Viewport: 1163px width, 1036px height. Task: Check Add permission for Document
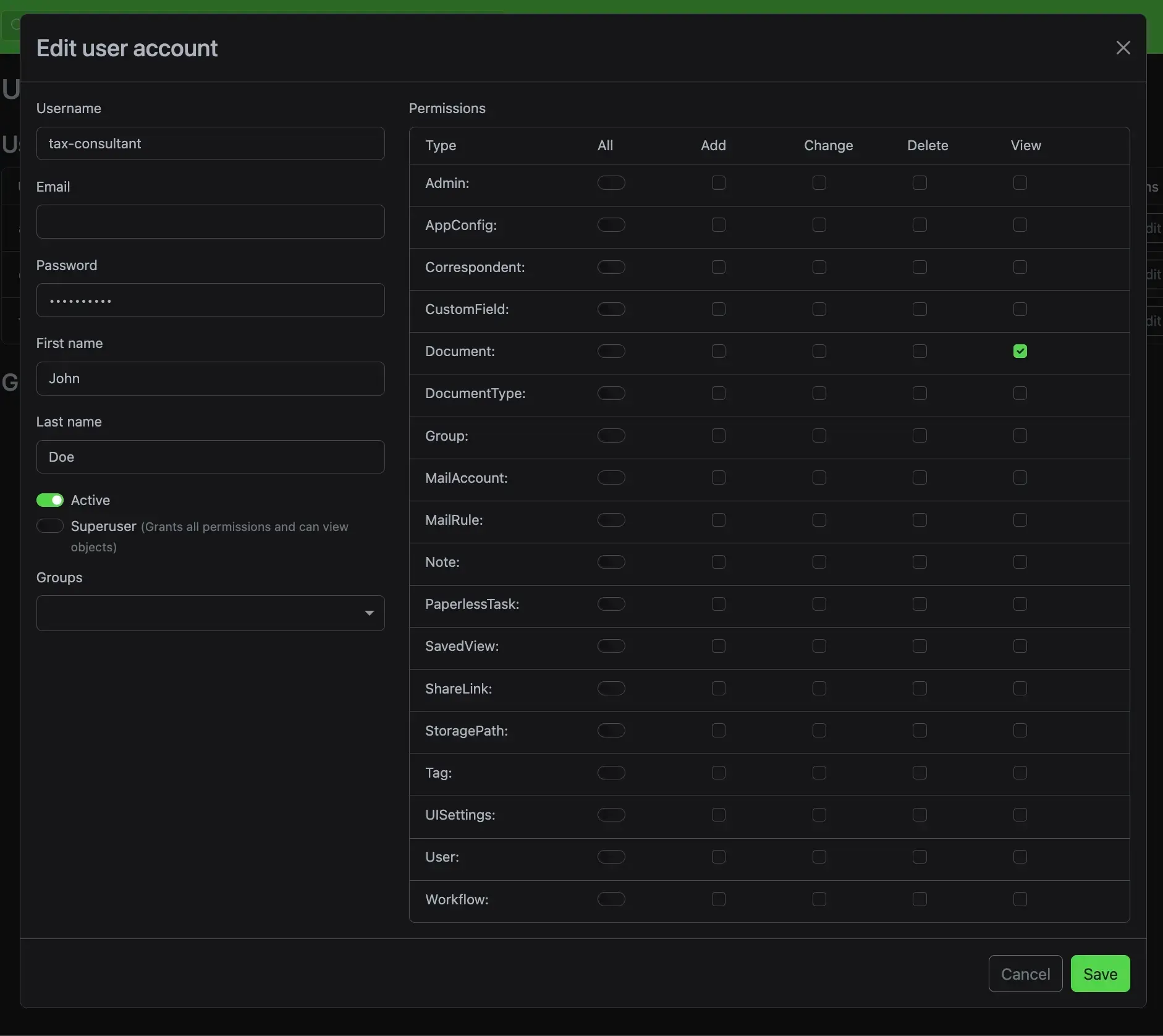(719, 351)
